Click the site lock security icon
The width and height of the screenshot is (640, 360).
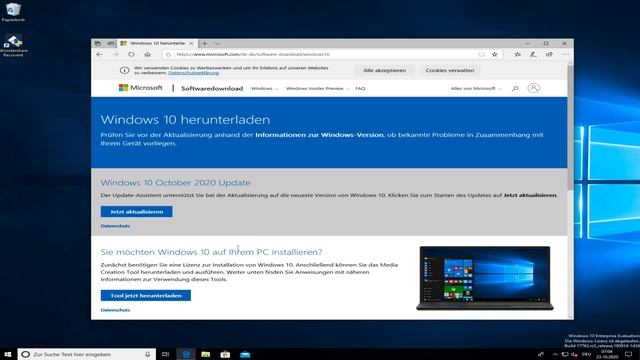[x=169, y=54]
